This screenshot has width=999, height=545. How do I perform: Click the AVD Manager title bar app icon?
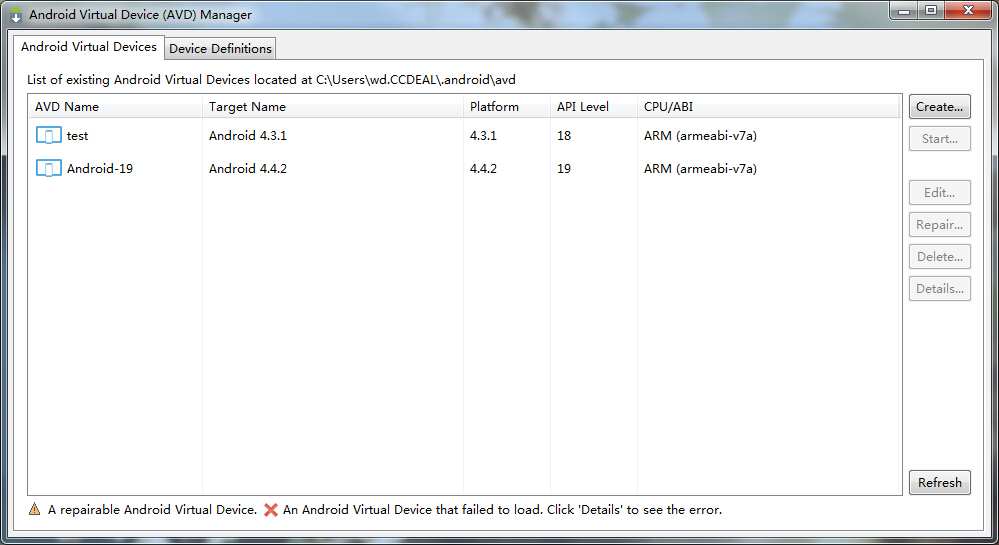(16, 15)
